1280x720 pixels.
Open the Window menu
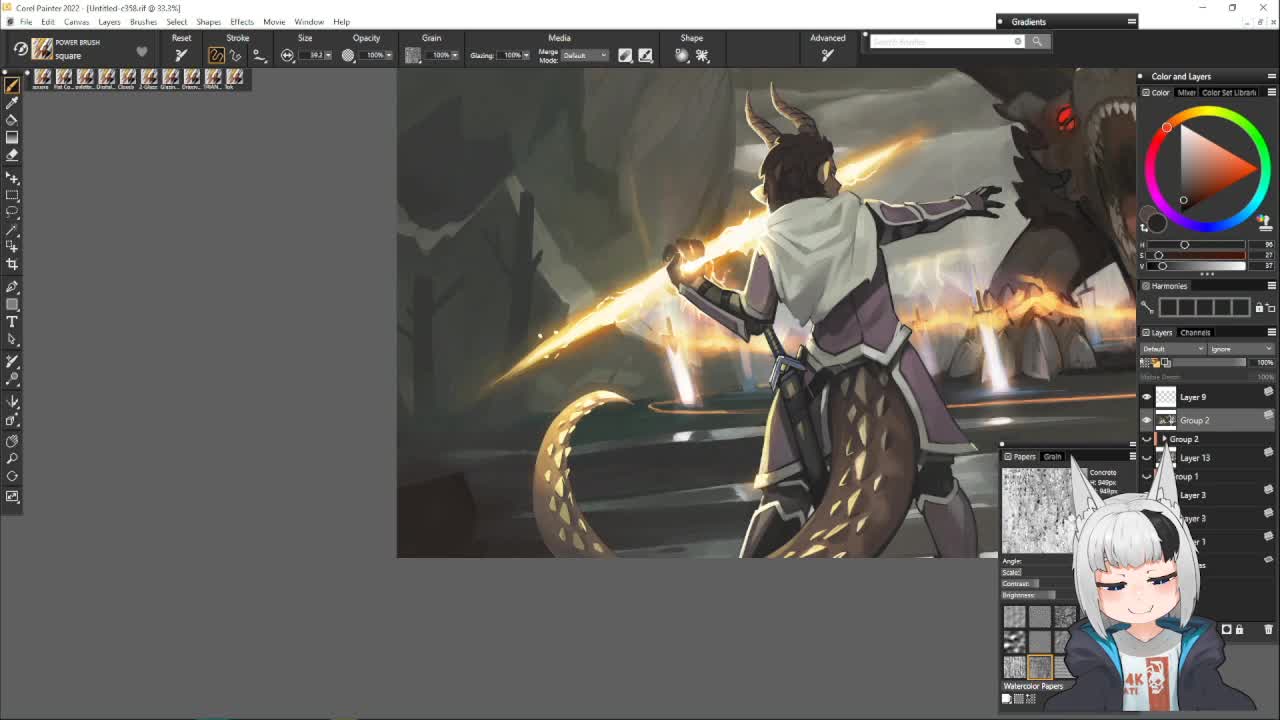[x=309, y=22]
